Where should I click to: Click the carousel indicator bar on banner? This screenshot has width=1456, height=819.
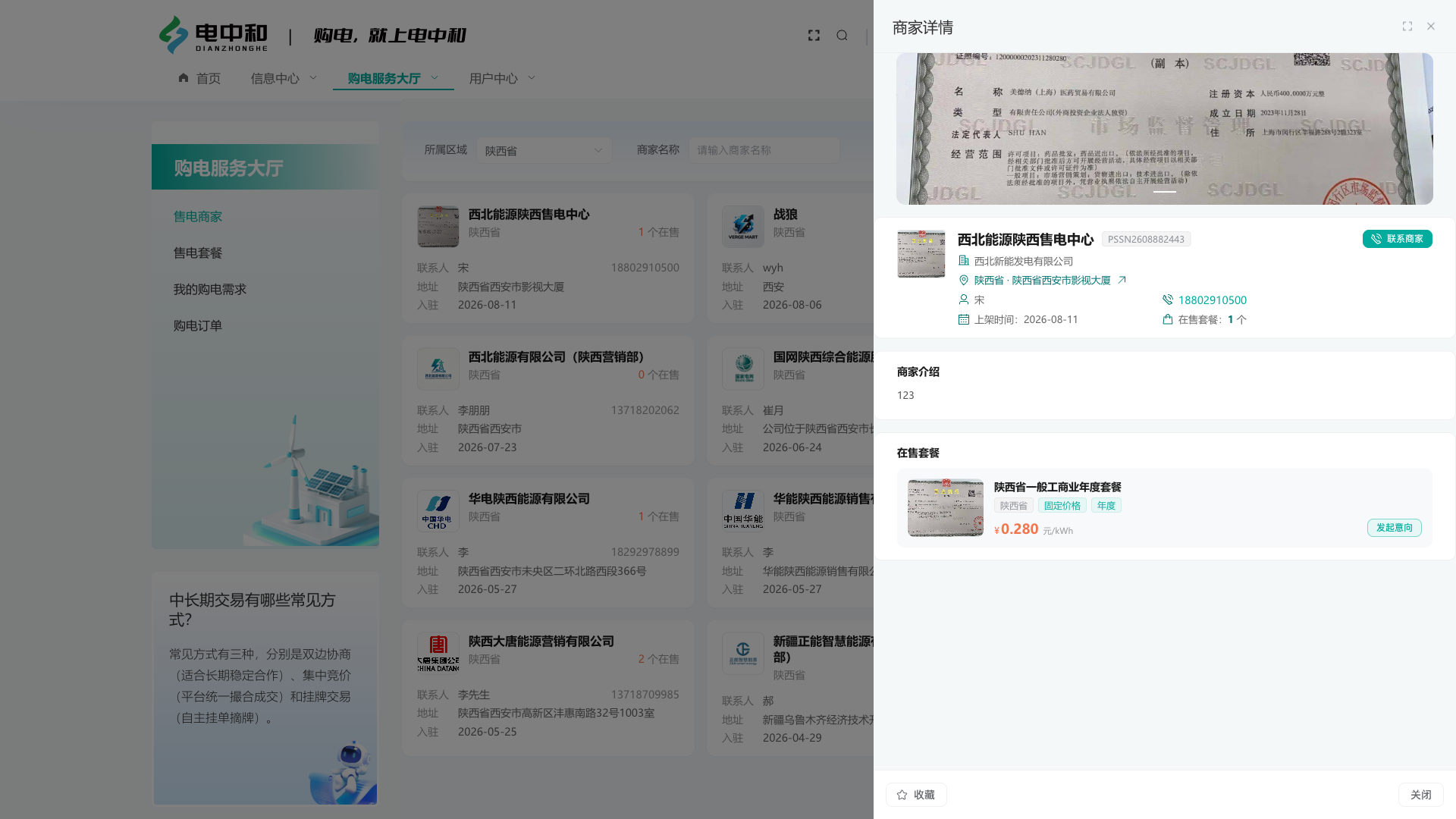(x=1165, y=192)
